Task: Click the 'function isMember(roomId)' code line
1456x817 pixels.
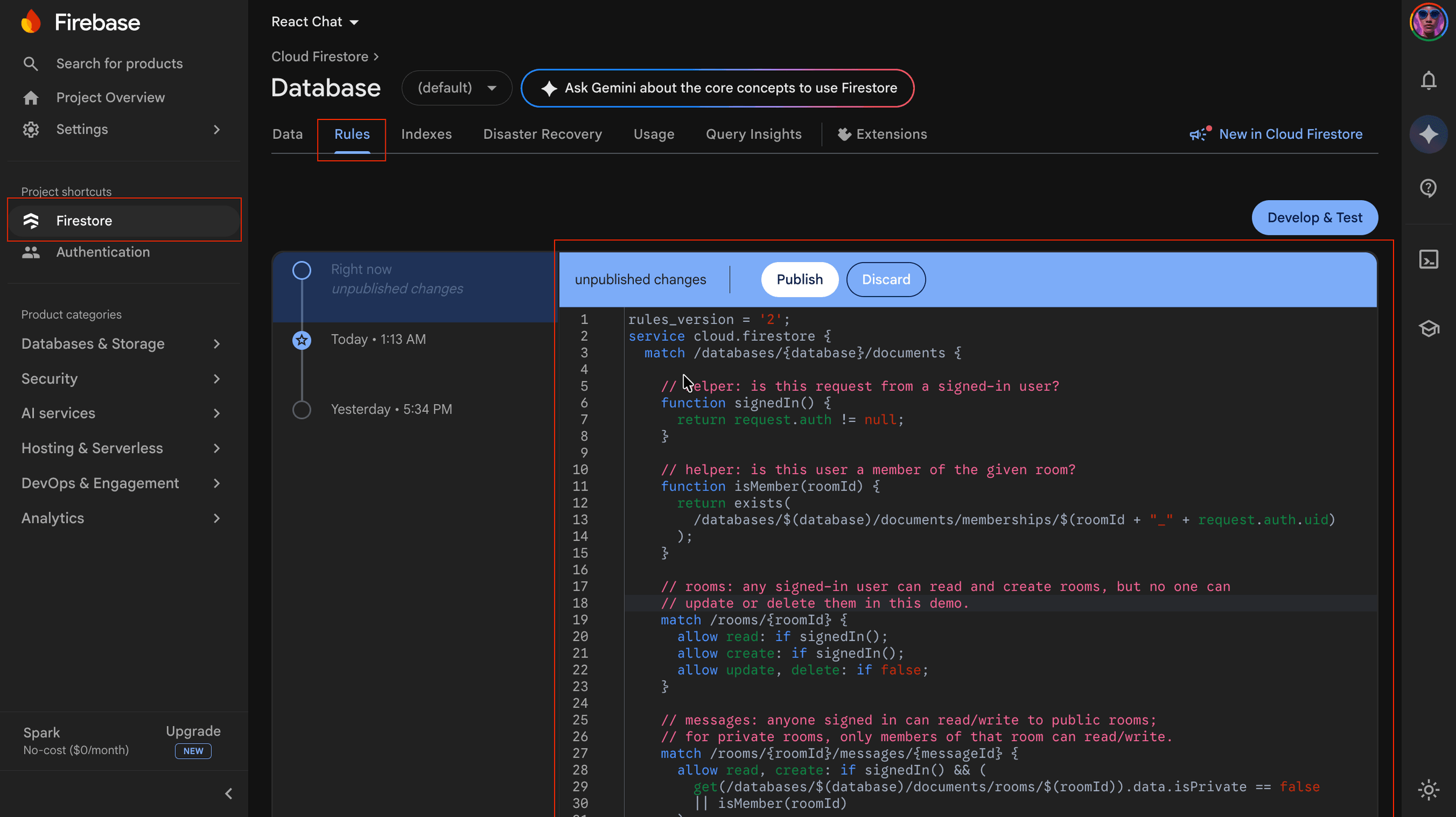Action: [770, 486]
